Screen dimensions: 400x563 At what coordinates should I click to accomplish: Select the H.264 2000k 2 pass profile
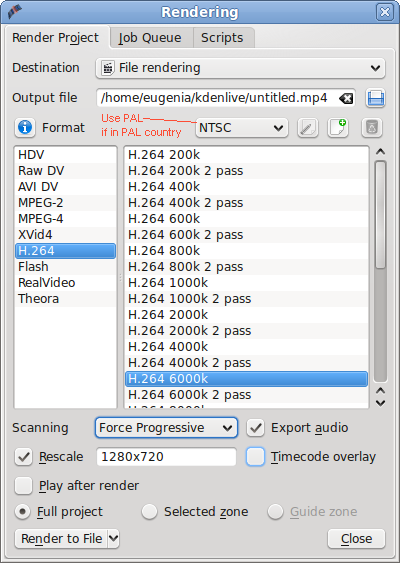point(246,330)
